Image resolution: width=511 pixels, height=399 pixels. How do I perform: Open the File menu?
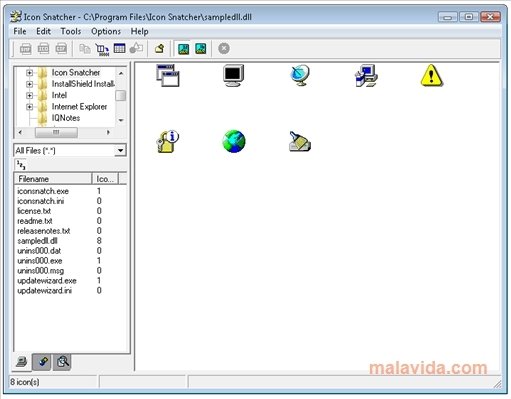(x=20, y=31)
